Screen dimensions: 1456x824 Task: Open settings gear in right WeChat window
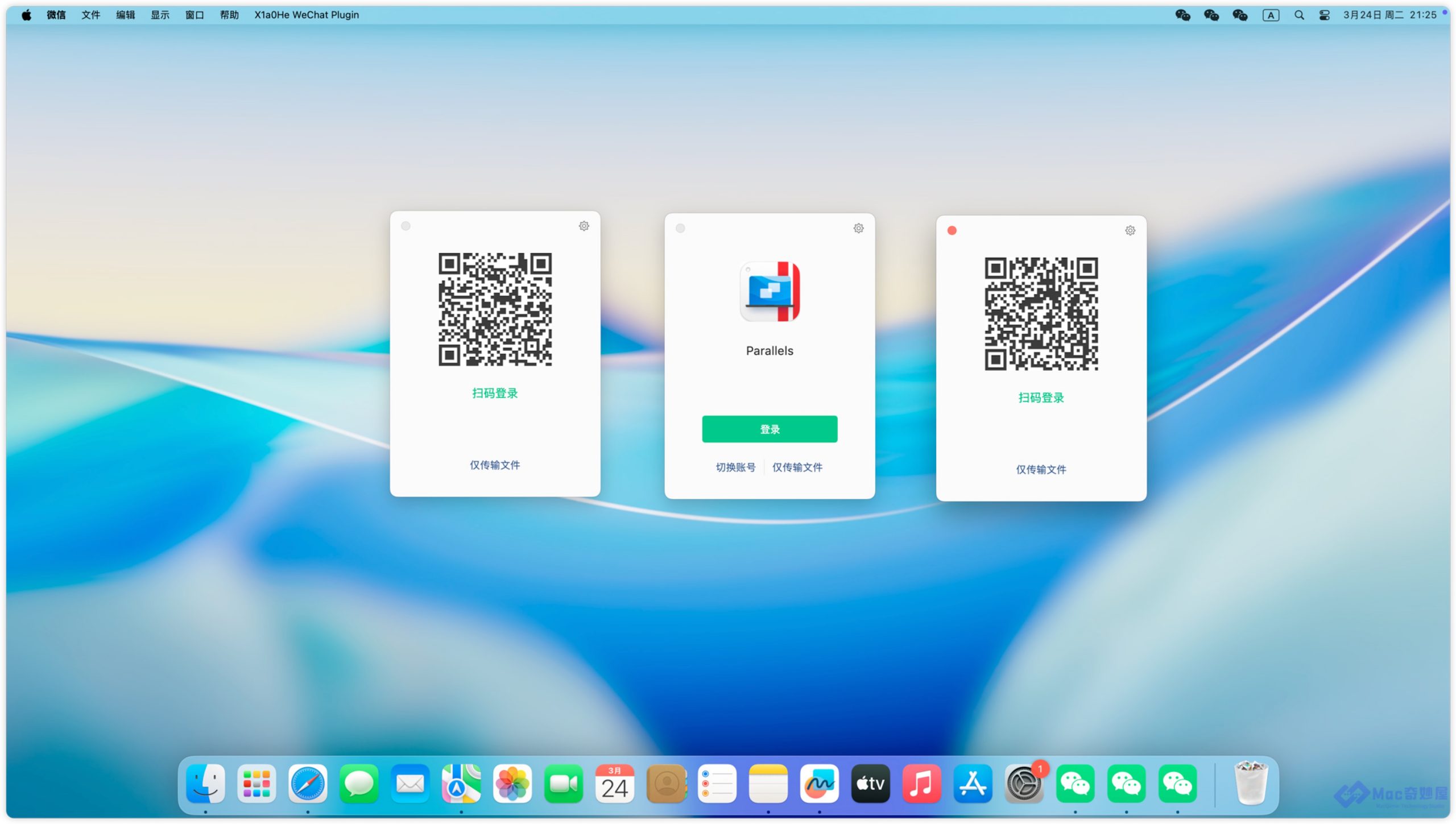1130,231
